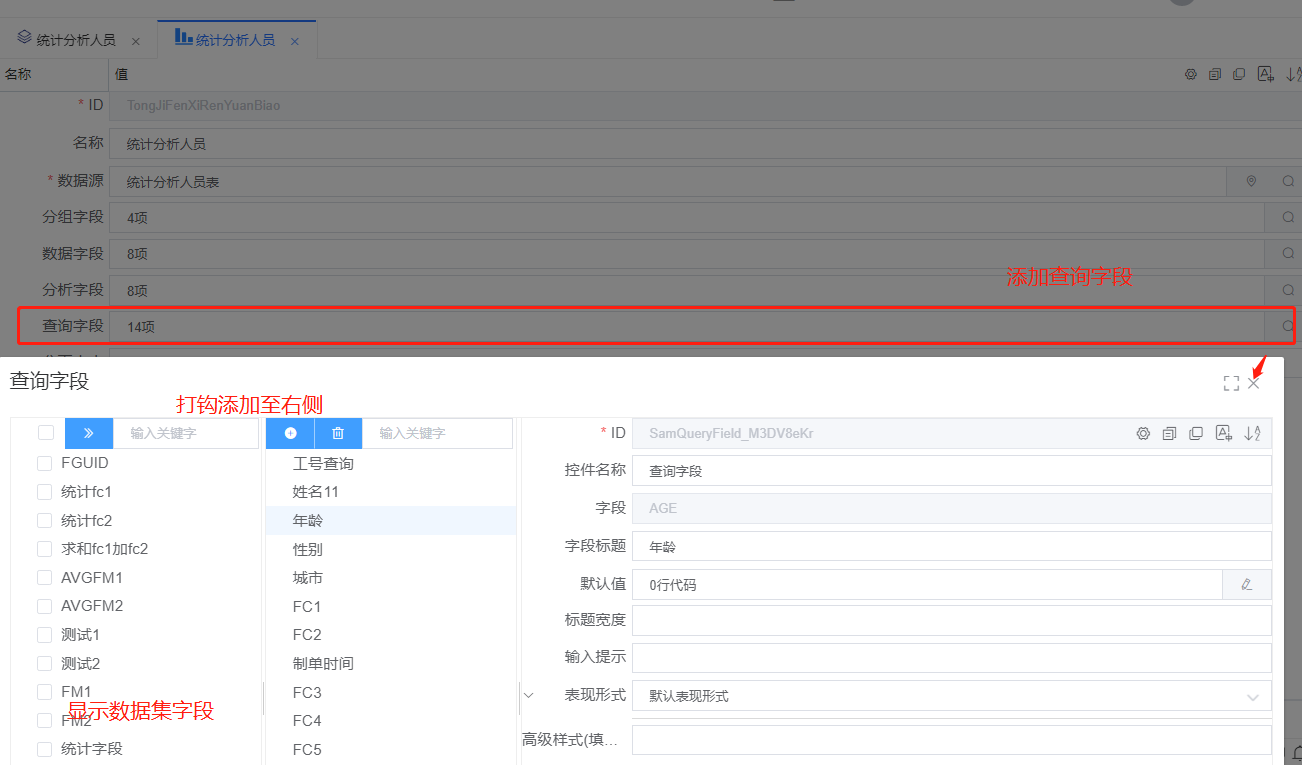The image size is (1302, 765).
Task: Click the blue add-item plus icon
Action: 290,433
